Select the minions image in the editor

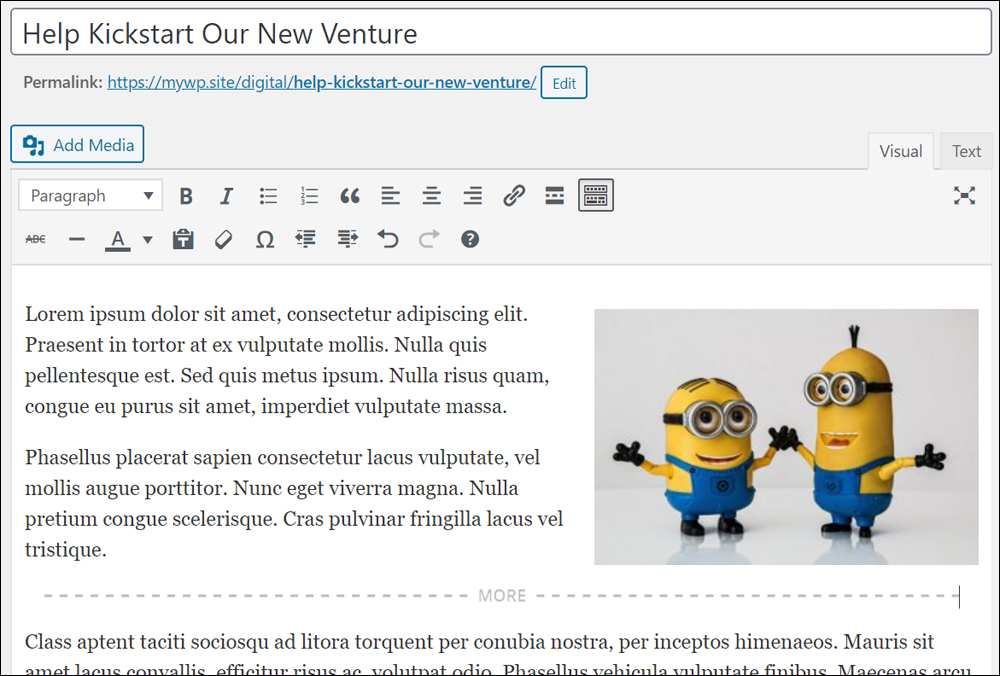point(786,437)
